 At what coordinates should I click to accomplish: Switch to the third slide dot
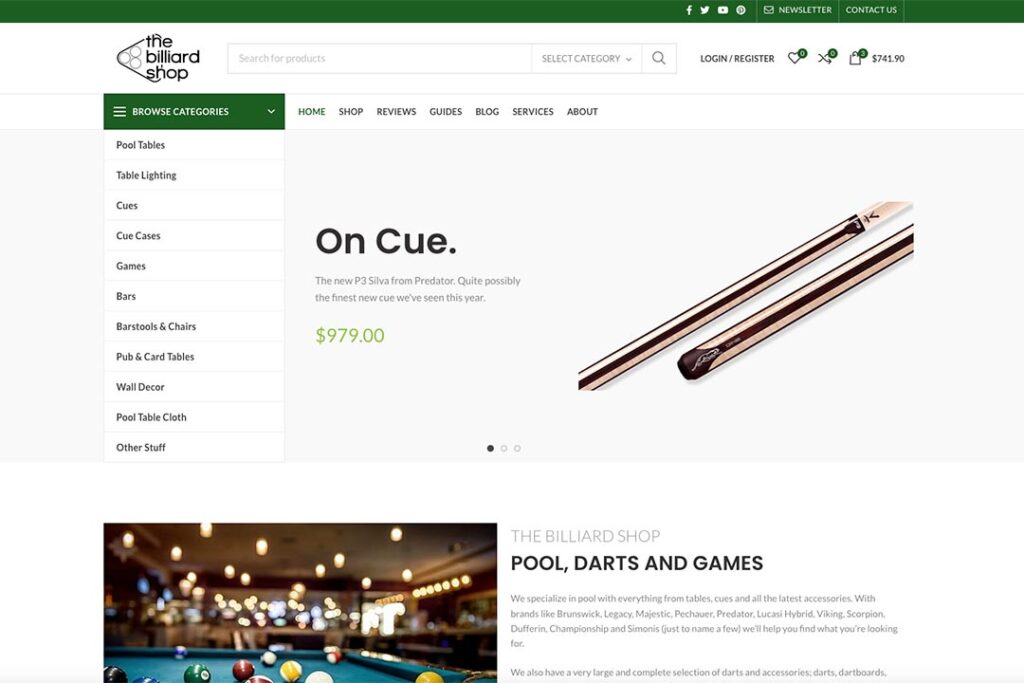tap(517, 448)
